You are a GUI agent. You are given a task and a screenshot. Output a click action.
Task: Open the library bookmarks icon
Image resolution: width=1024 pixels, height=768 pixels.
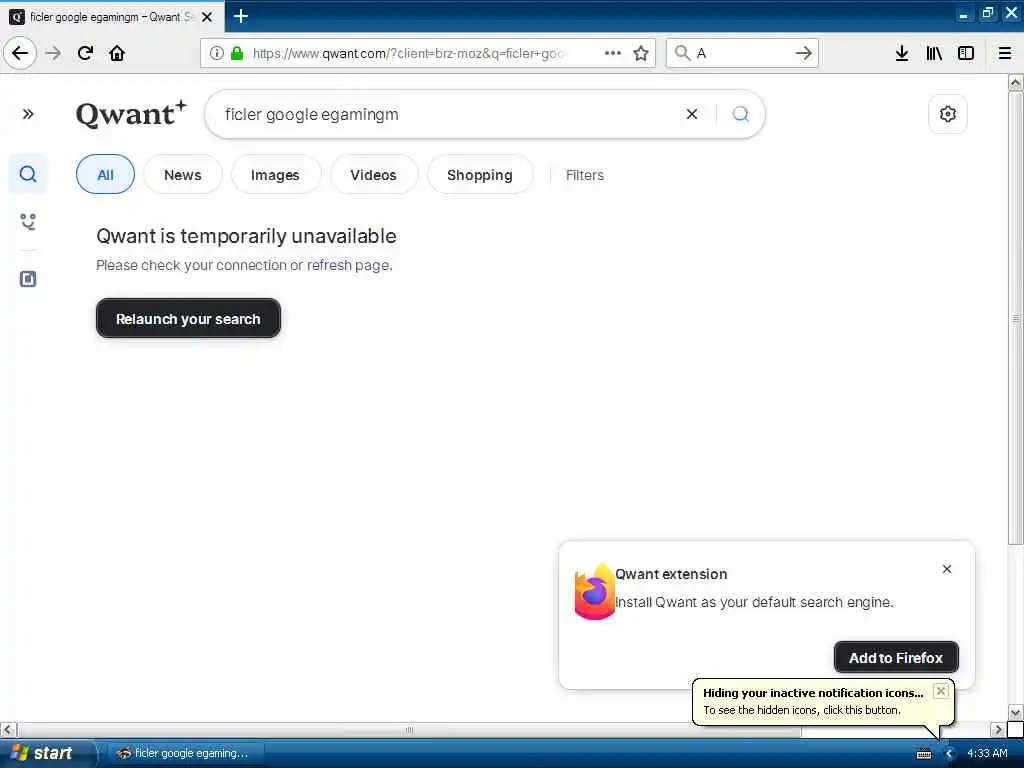tap(934, 53)
